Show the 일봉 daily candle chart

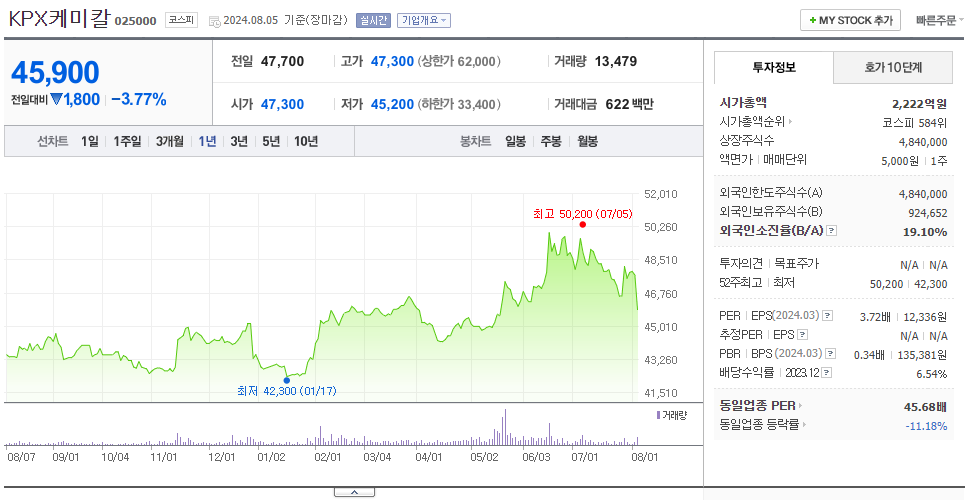(515, 141)
